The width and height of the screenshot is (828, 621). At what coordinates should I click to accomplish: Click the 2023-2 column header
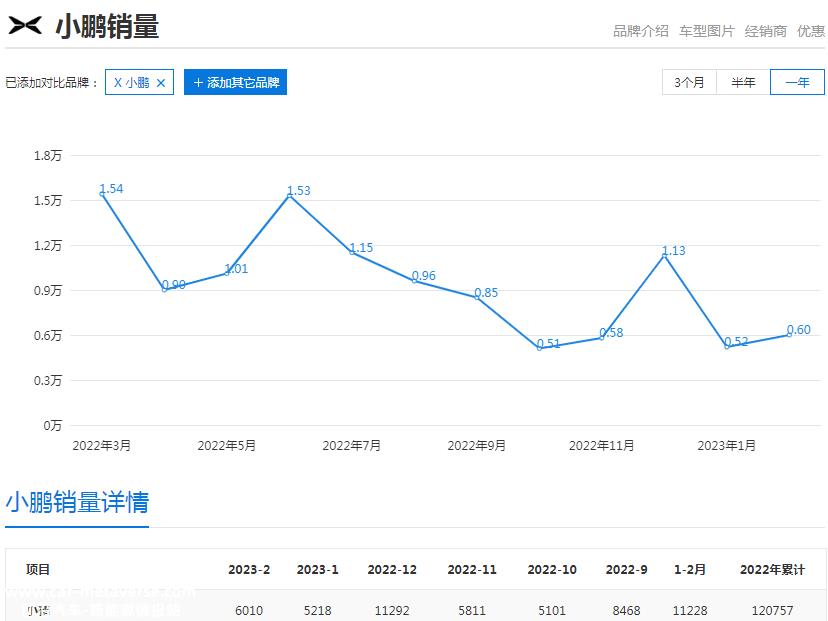point(249,570)
